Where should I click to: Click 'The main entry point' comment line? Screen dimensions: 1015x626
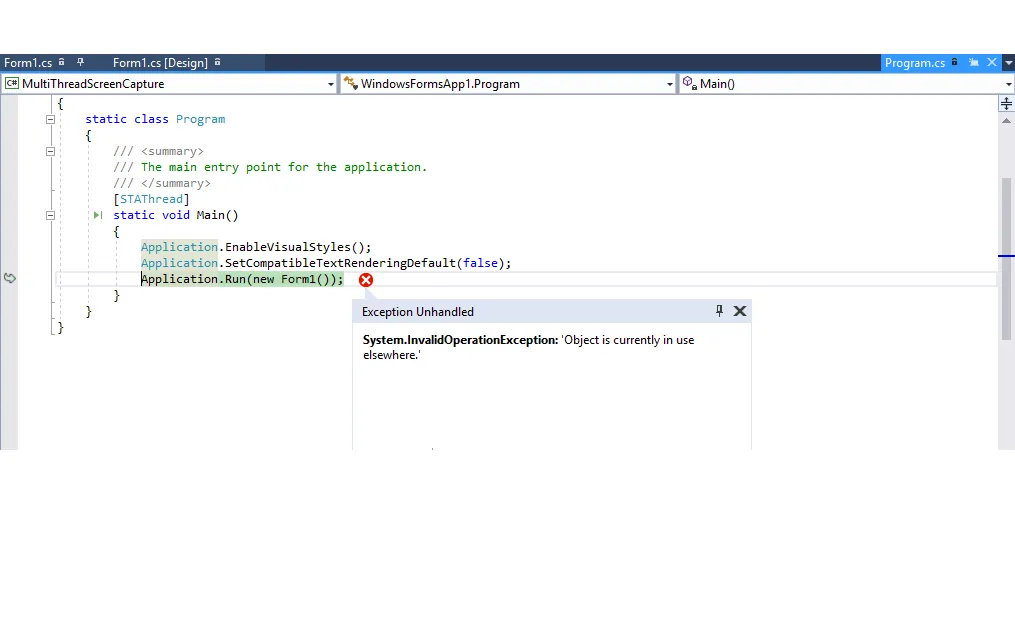[270, 167]
